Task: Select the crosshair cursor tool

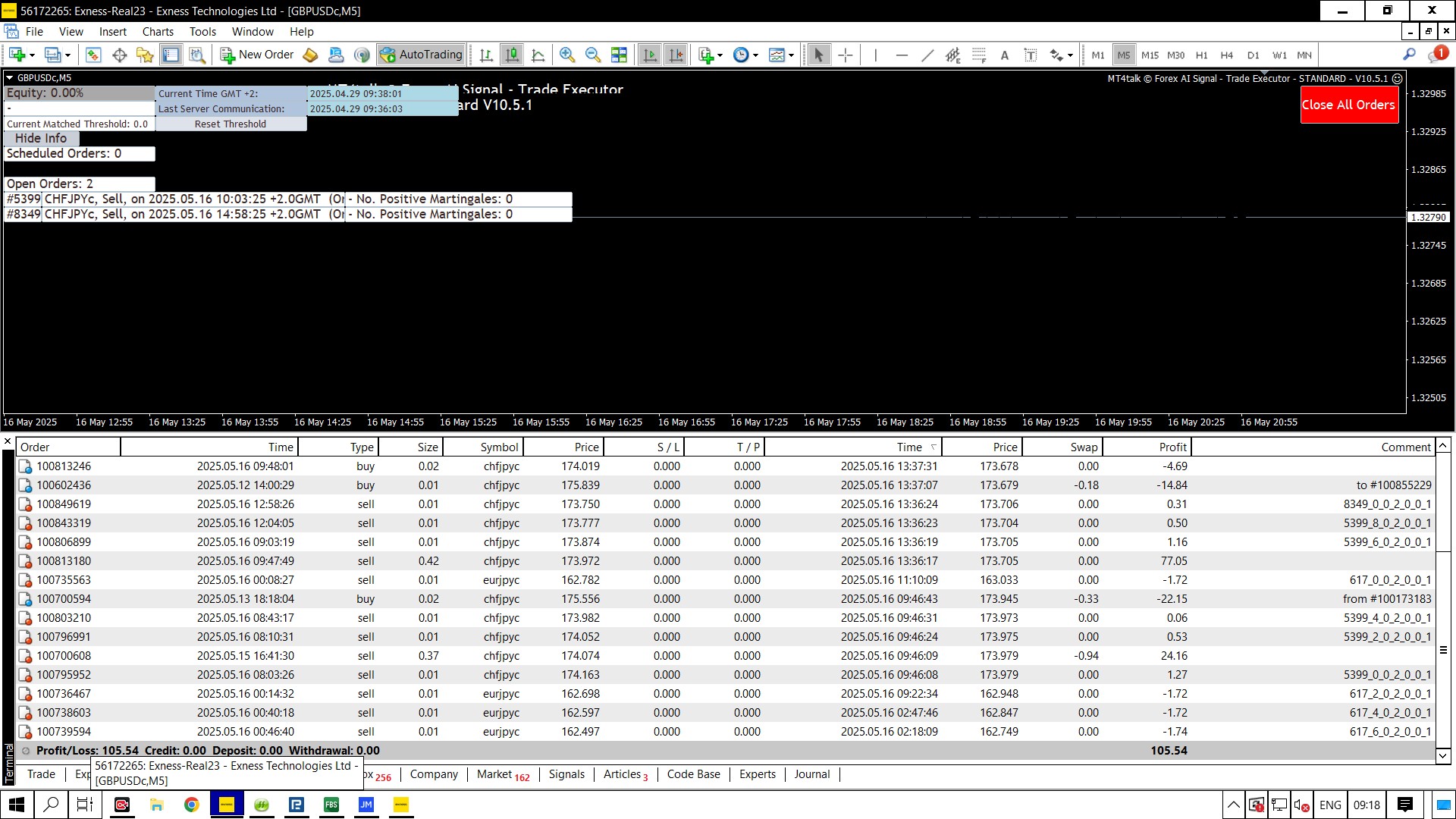Action: [x=846, y=55]
